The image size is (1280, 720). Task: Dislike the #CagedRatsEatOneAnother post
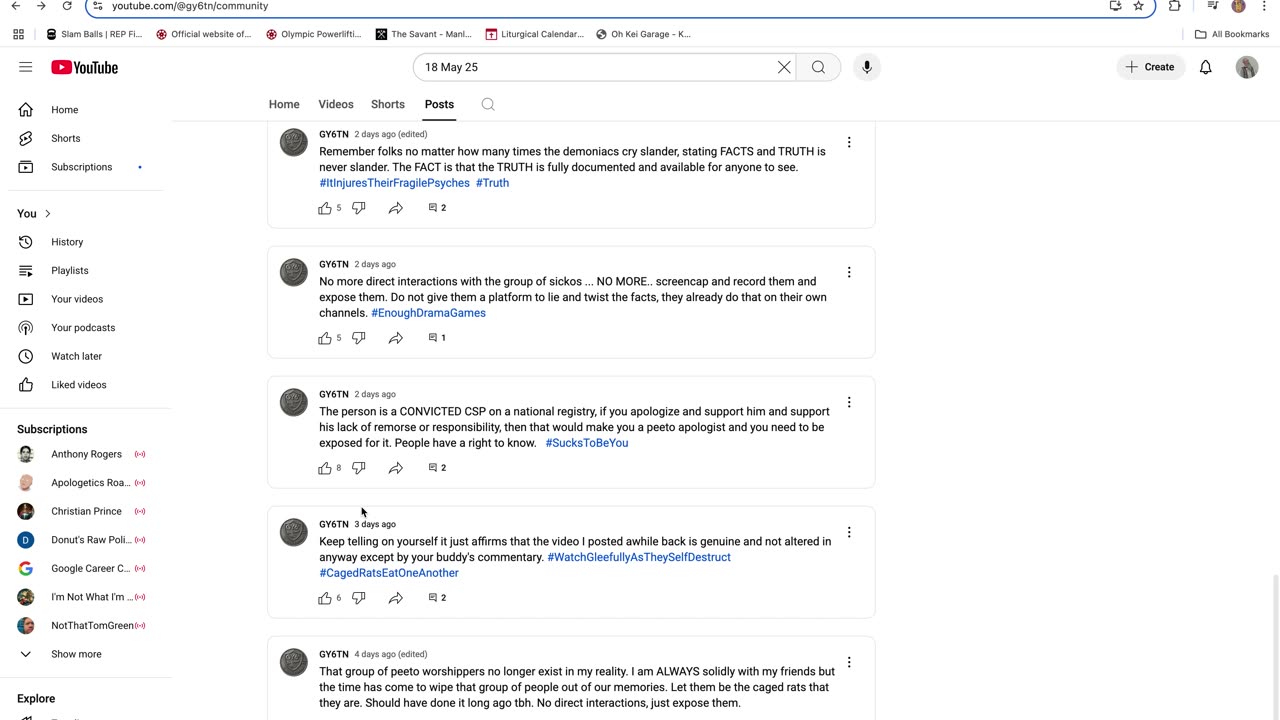point(359,598)
